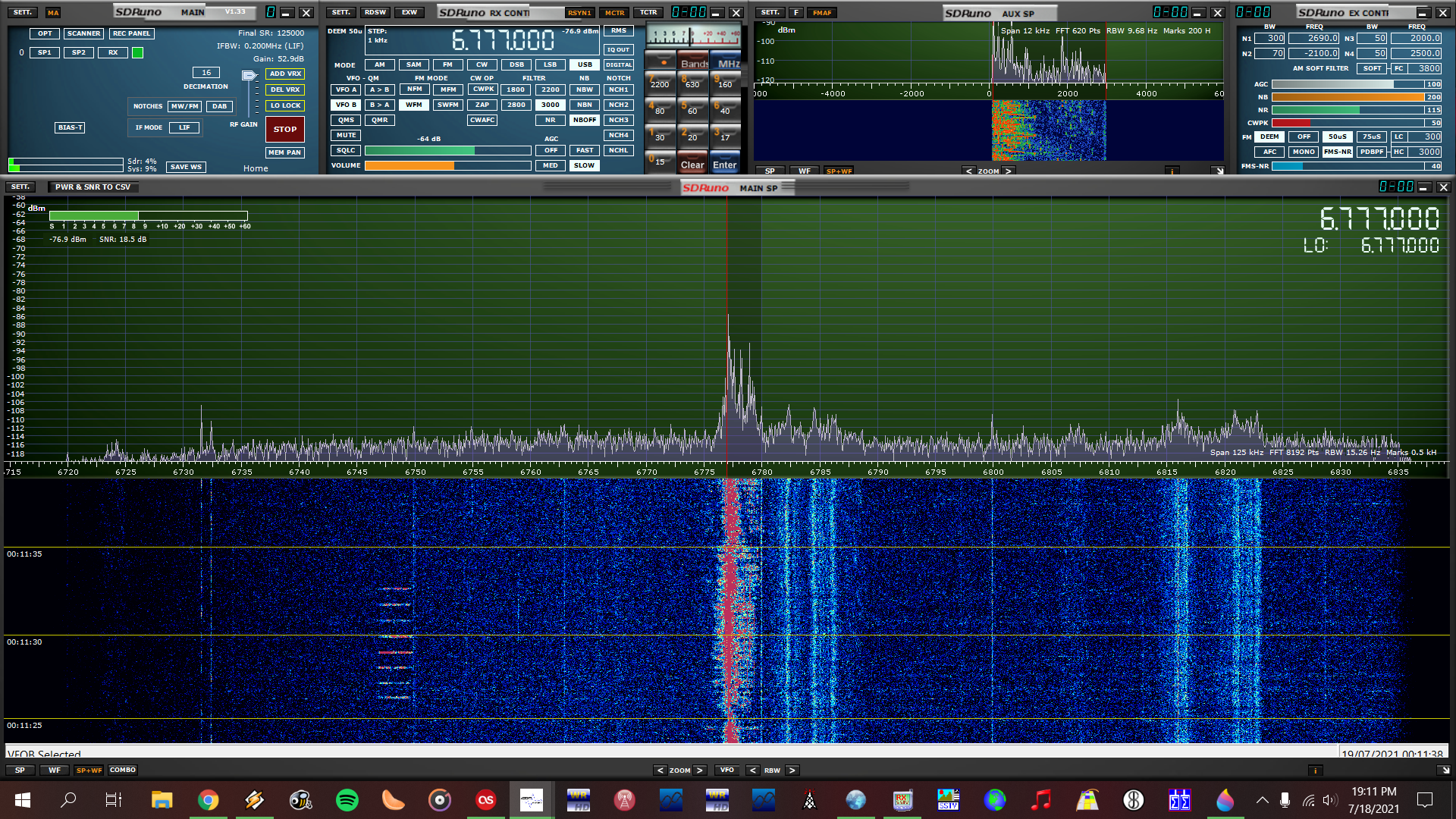Click the microphone icon in system tray
The height and width of the screenshot is (819, 1456).
click(x=1285, y=800)
